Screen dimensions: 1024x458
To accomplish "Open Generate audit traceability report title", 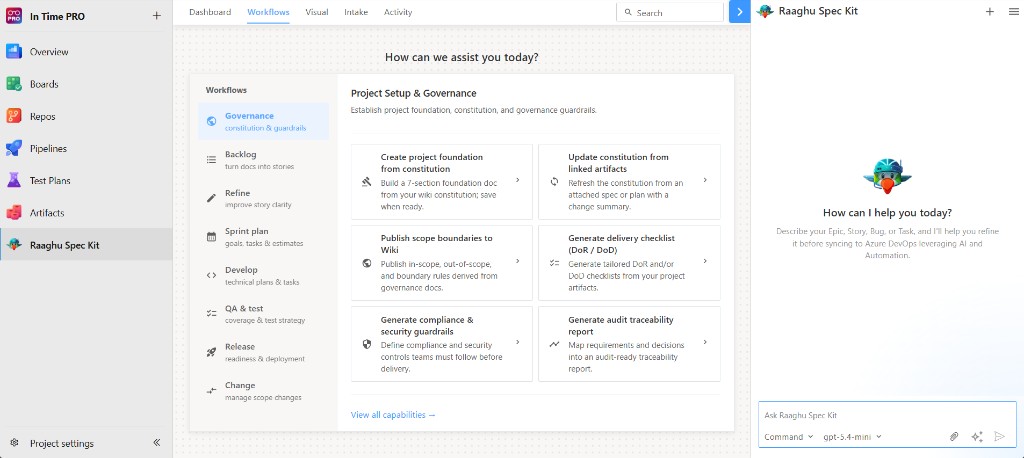I will 620,325.
